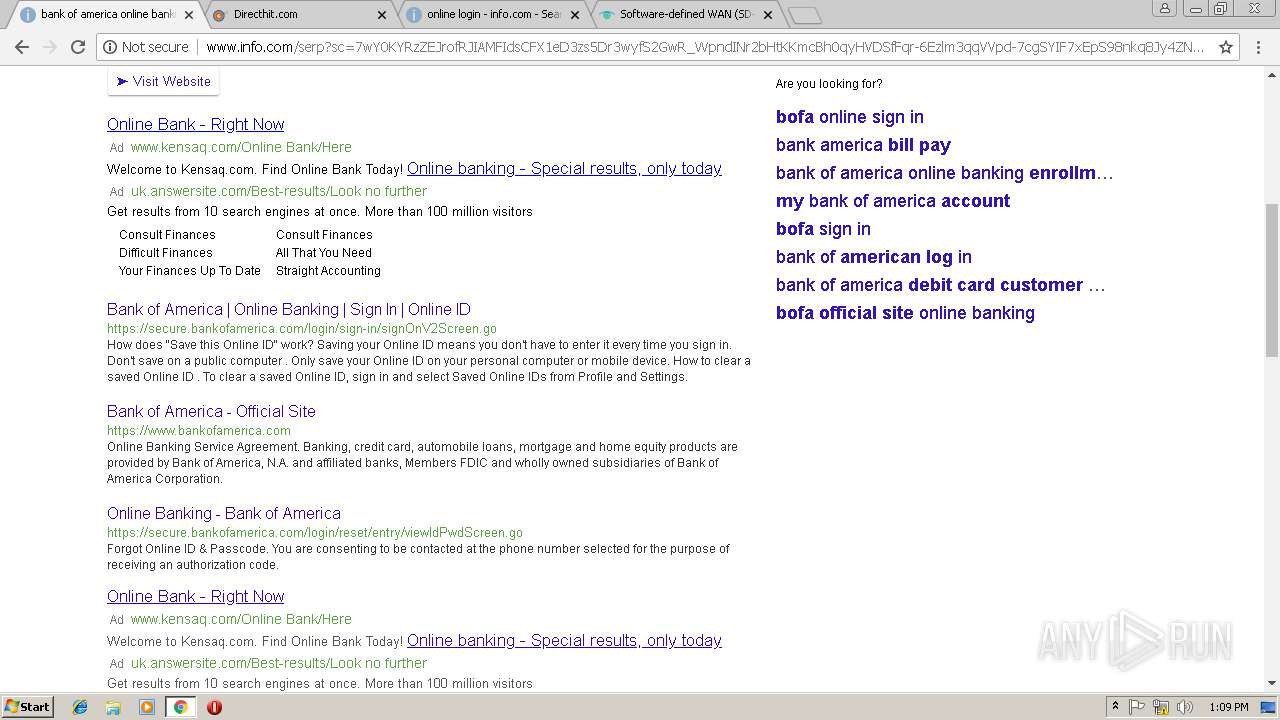Open 'Bank of America - Official Site' result
The height and width of the screenshot is (720, 1280).
point(211,411)
